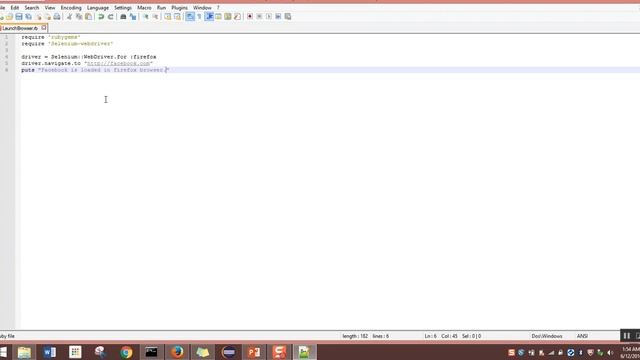Open the Language menu
640x360 pixels.
98,8
